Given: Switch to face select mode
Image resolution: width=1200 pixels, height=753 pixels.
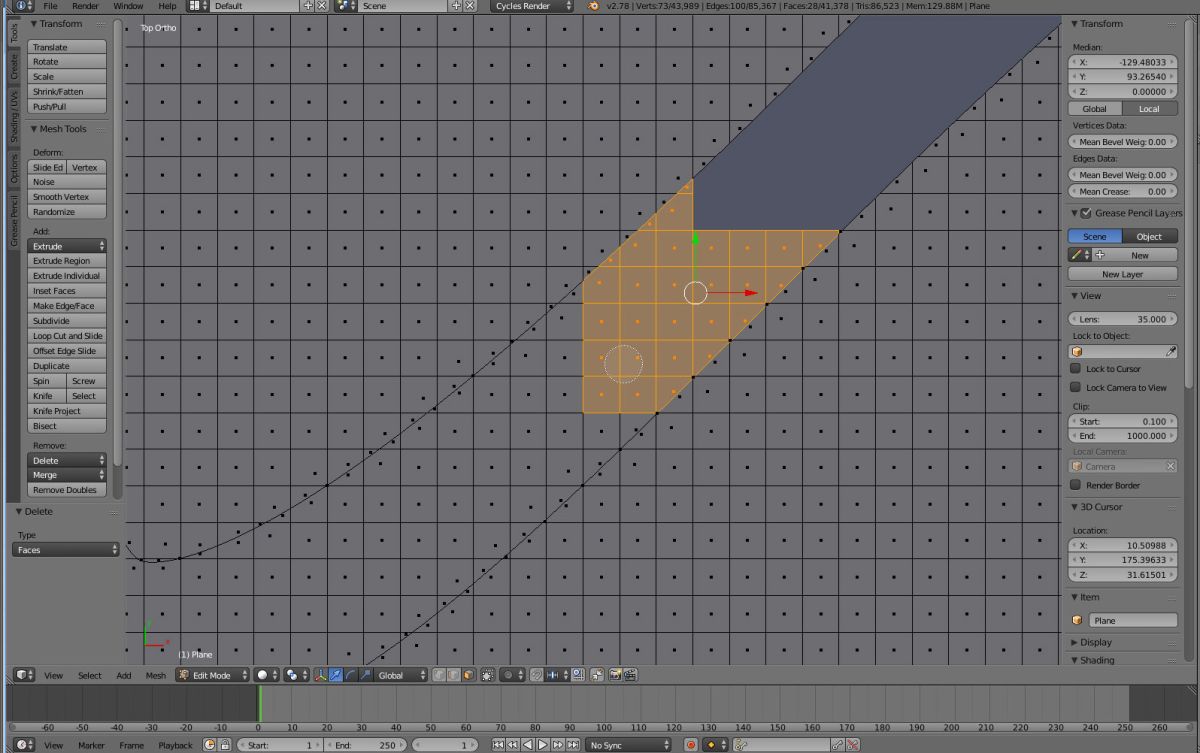Looking at the screenshot, I should tap(468, 675).
